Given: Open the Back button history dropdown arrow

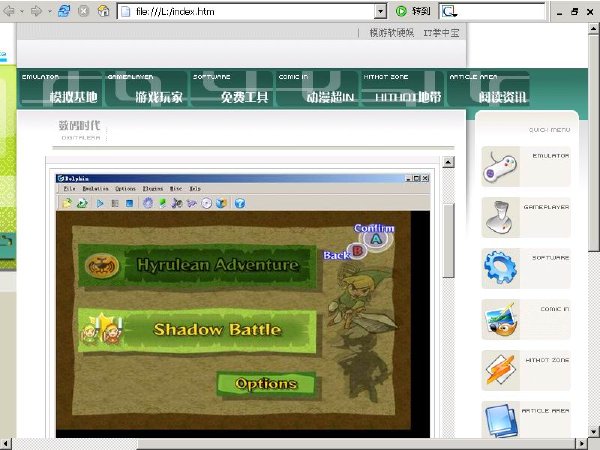Looking at the screenshot, I should (22, 11).
